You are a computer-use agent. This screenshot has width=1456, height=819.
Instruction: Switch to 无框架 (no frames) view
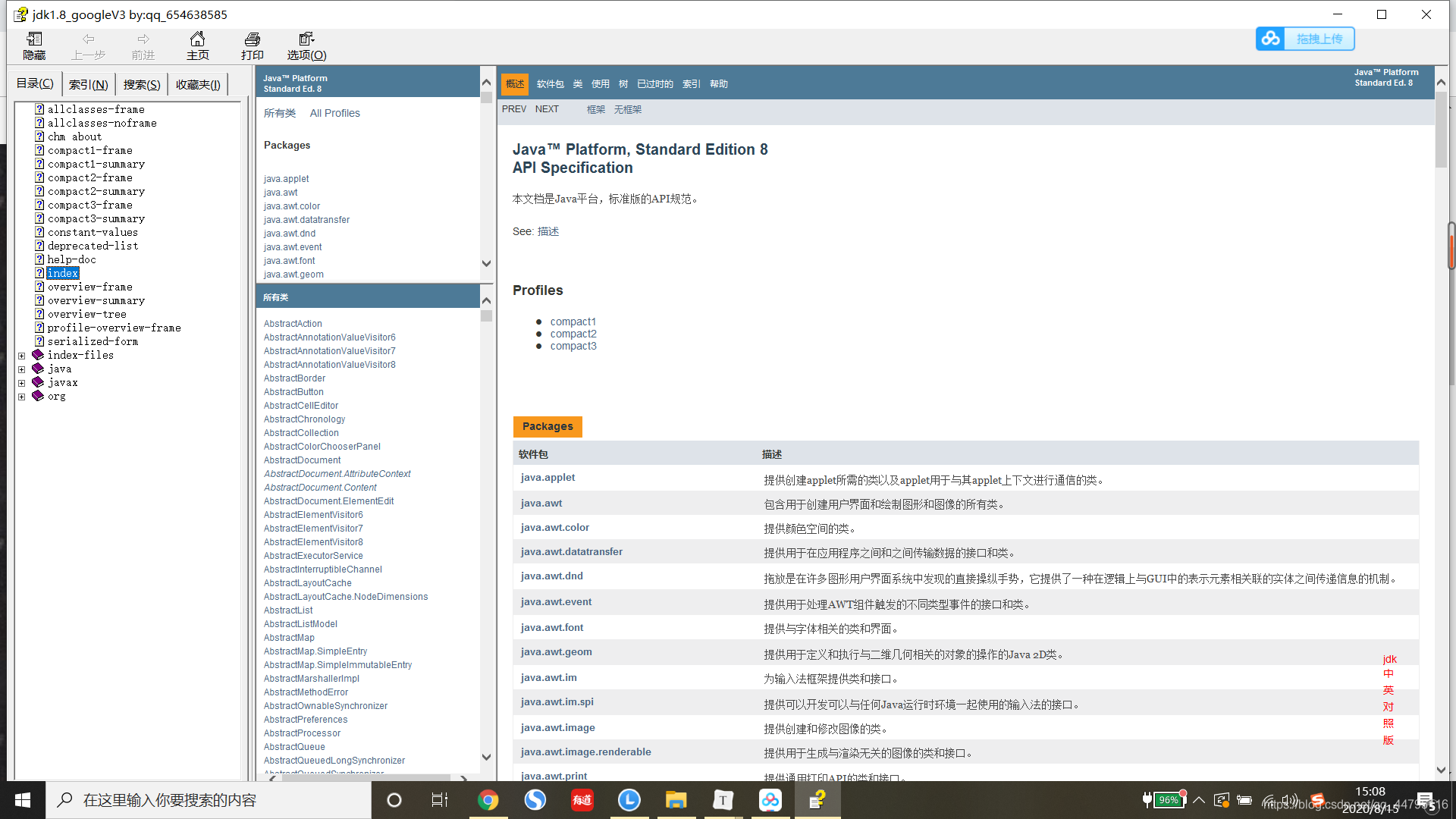tap(628, 109)
